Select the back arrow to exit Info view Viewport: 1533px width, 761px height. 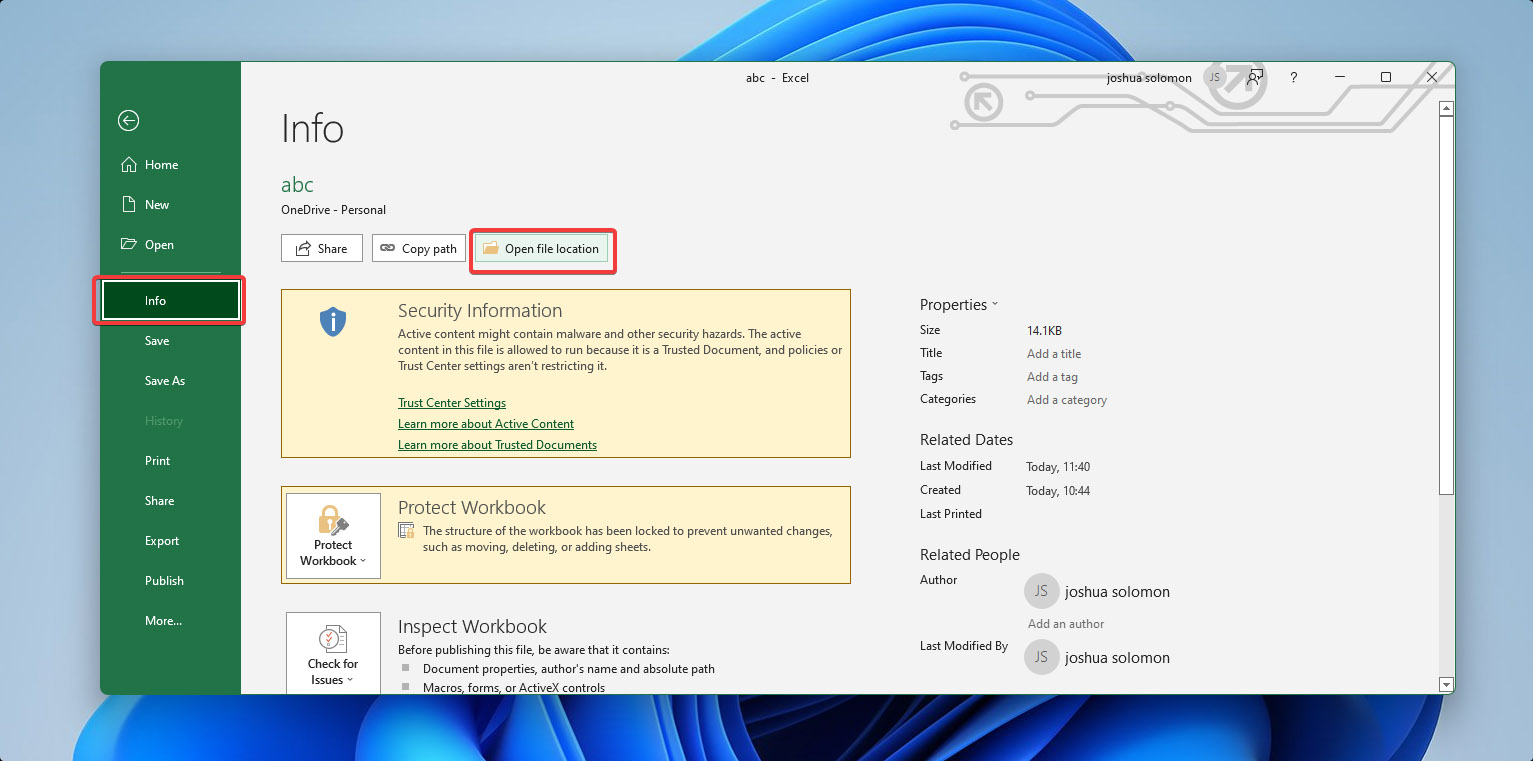[x=128, y=120]
